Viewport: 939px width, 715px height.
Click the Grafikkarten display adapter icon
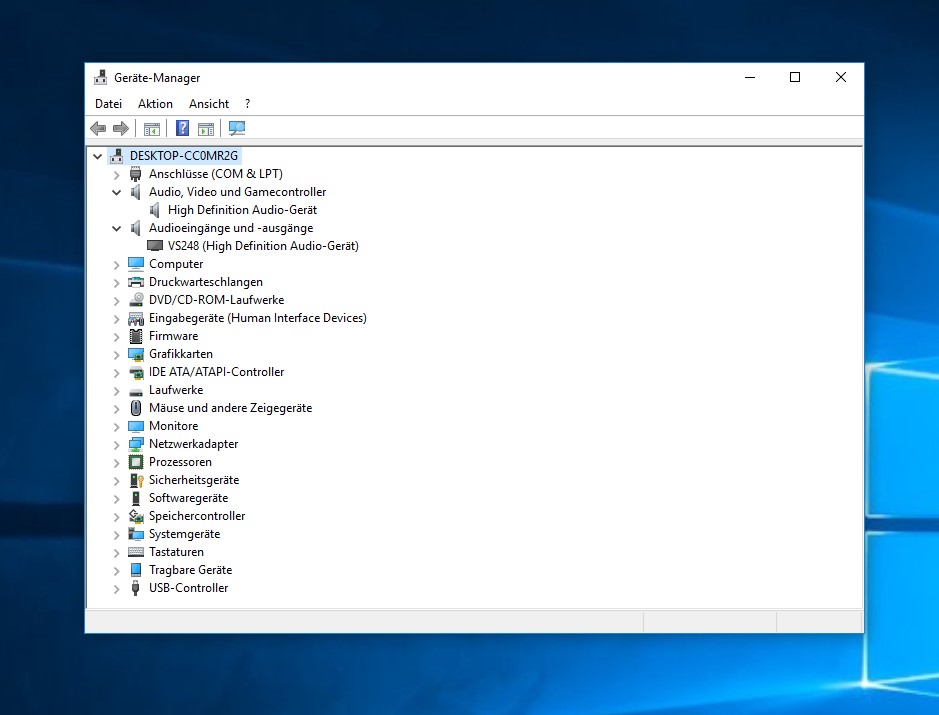click(x=136, y=354)
